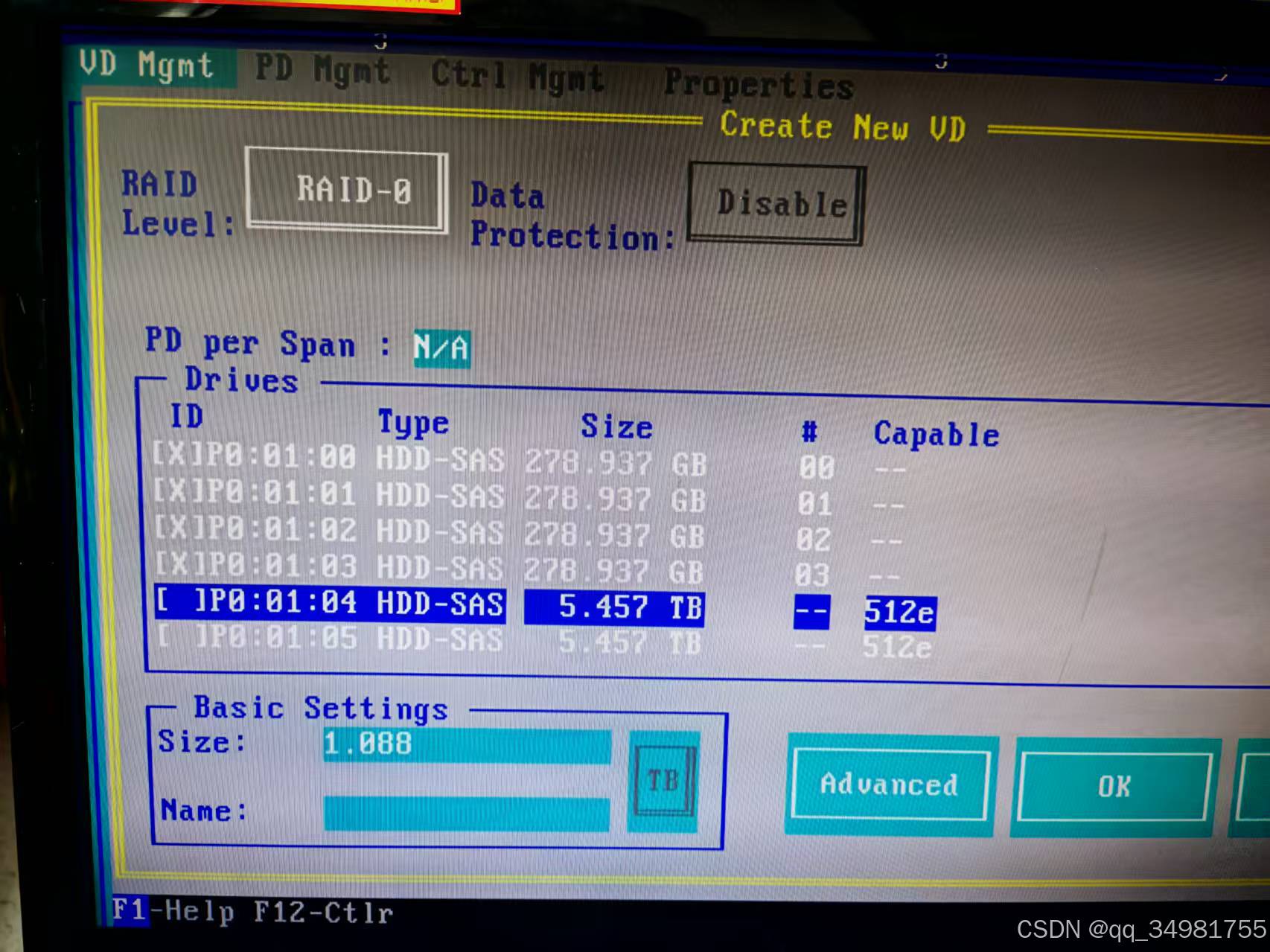Click the 278.937 GB size of drive P0:01:02
The height and width of the screenshot is (952, 1270).
tap(616, 535)
